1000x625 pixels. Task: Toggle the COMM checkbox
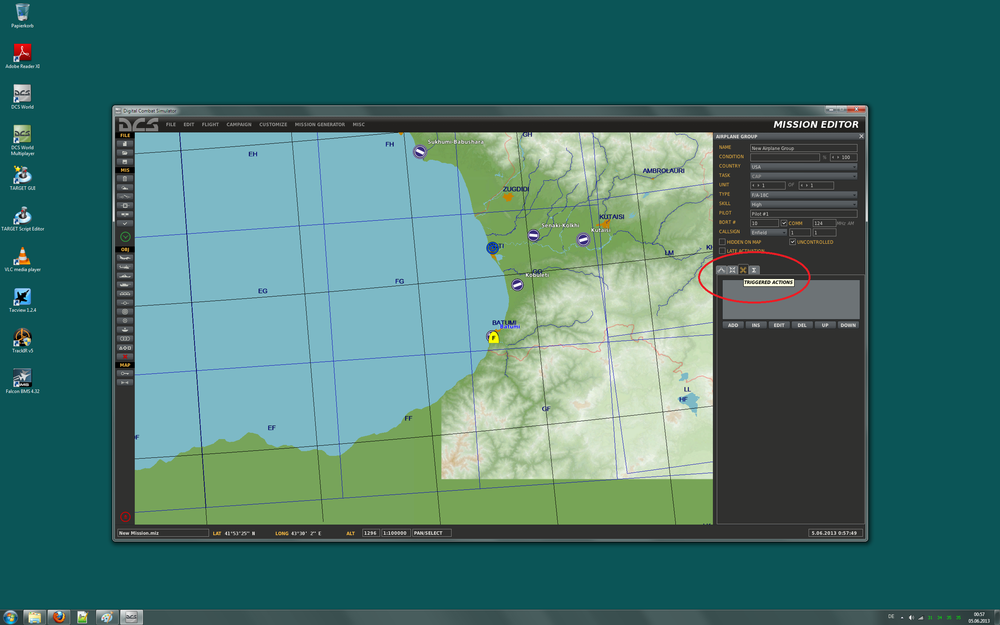[x=784, y=223]
